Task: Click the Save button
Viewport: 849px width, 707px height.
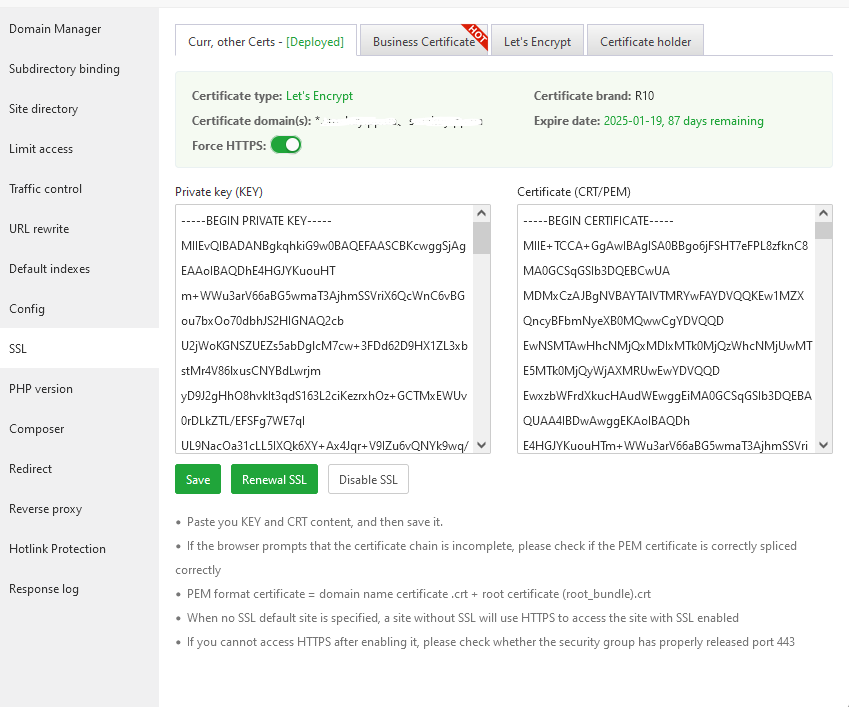Action: pos(198,480)
